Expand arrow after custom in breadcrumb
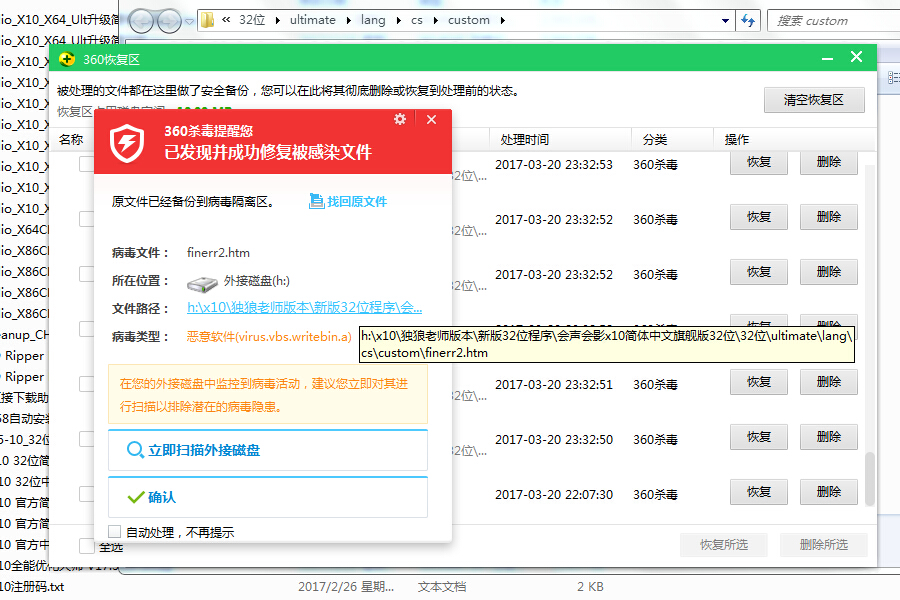Image resolution: width=900 pixels, height=600 pixels. click(x=503, y=21)
